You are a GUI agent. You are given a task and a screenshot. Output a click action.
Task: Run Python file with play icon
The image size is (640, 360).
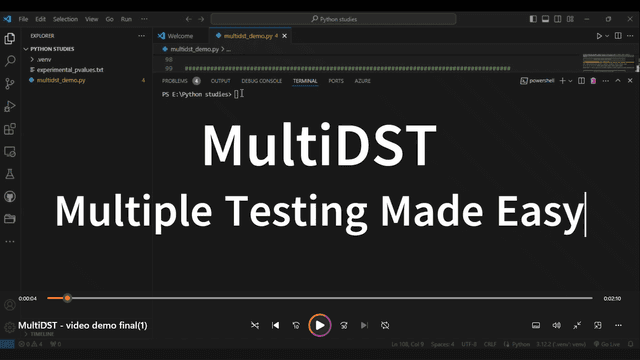point(599,36)
